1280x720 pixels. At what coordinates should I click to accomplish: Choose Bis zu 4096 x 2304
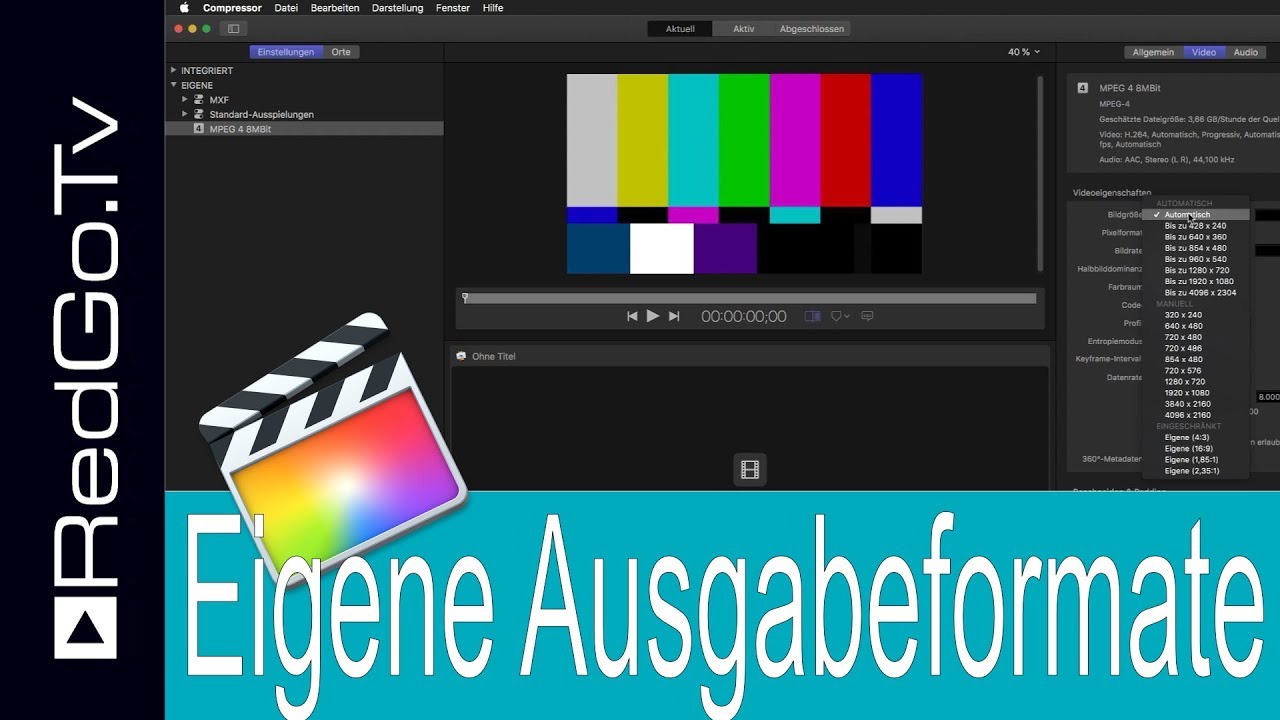(x=1196, y=293)
